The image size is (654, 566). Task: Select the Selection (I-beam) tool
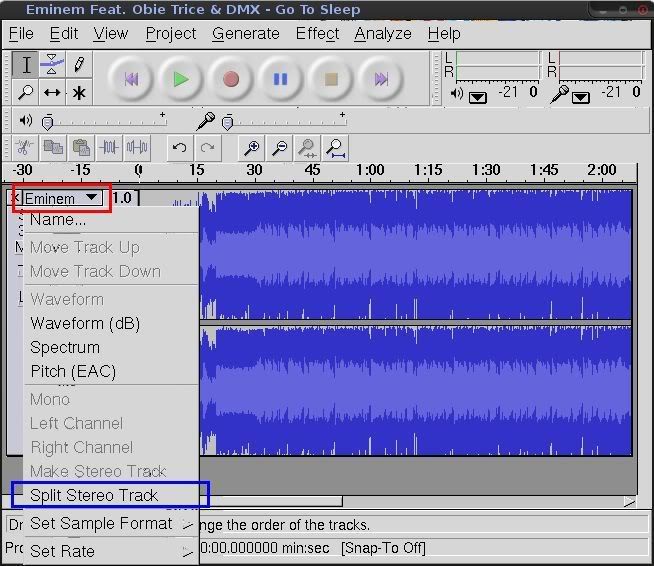pos(26,65)
